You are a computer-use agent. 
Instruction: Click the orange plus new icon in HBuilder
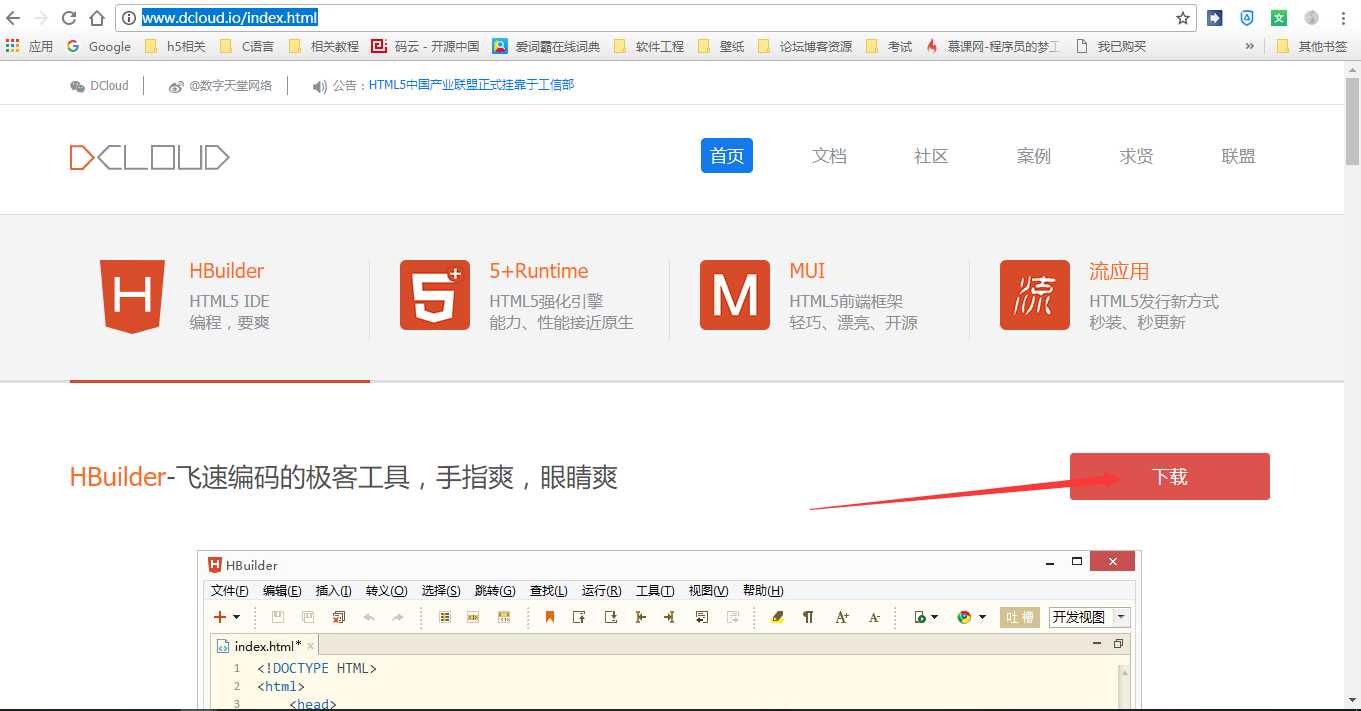[220, 617]
